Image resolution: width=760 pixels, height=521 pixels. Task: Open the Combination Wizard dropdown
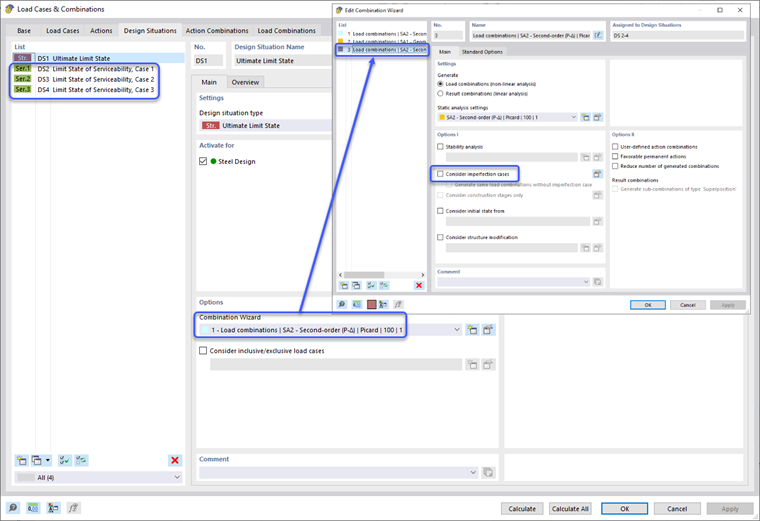point(457,330)
